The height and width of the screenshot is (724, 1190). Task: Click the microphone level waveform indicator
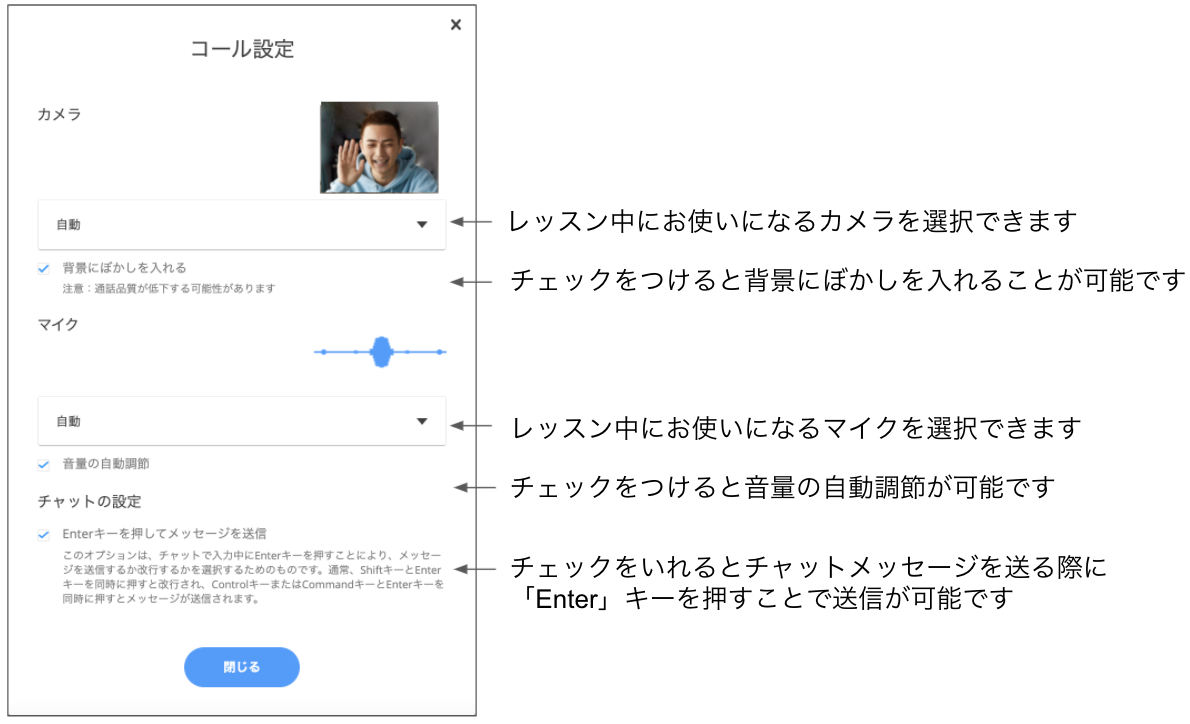click(x=381, y=350)
